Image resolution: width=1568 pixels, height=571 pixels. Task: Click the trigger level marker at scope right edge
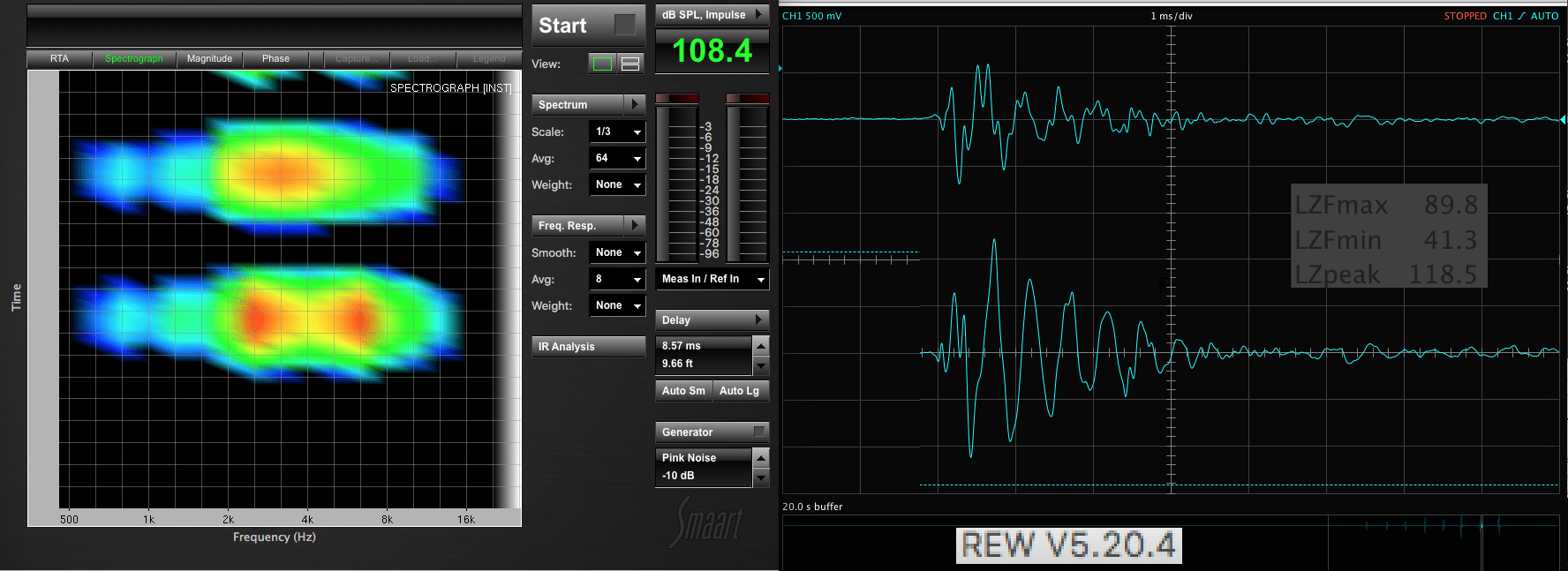click(x=1562, y=119)
